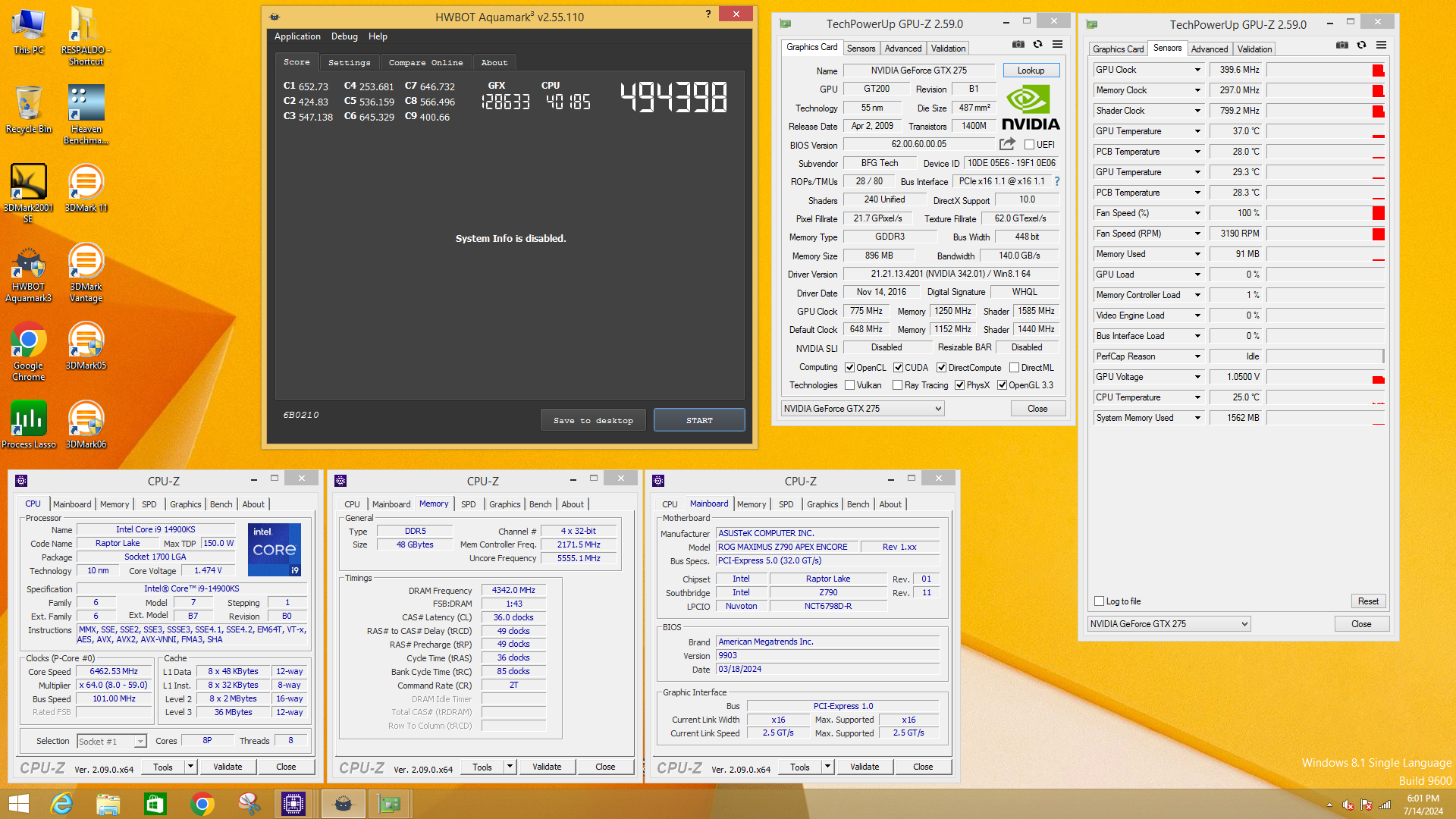Image resolution: width=1456 pixels, height=819 pixels.
Task: Click GPU-Z screenshot camera icon in Graphics Card window
Action: click(1018, 45)
